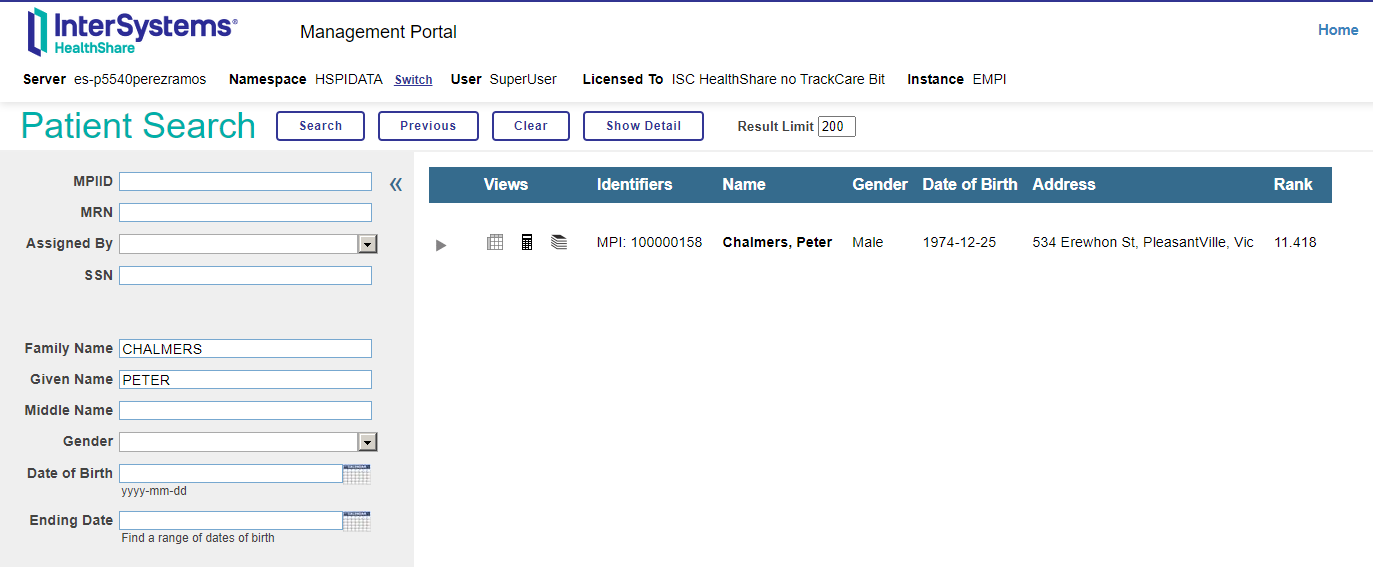Click the Name column header

coord(744,184)
